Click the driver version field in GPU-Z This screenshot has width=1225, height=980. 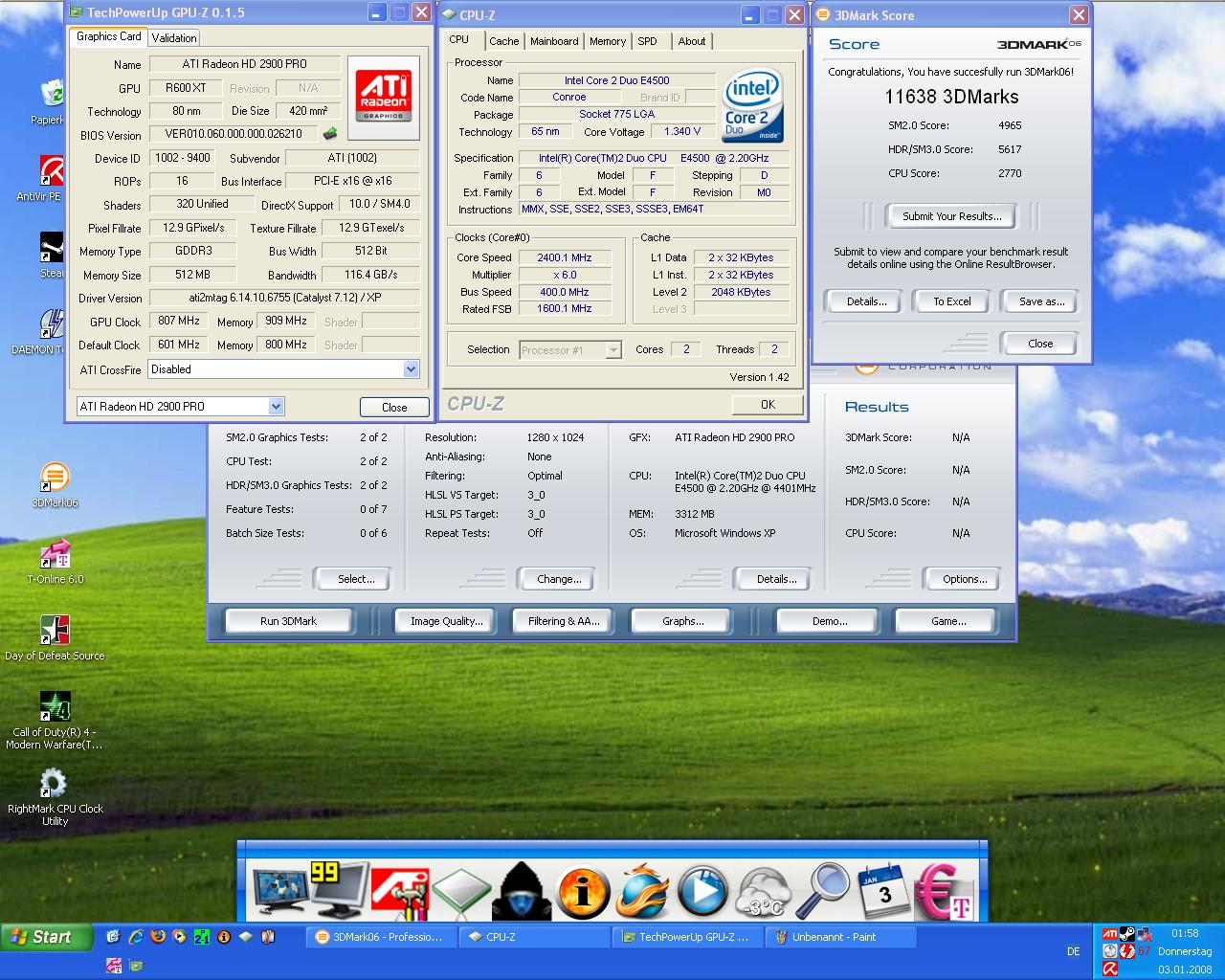283,298
